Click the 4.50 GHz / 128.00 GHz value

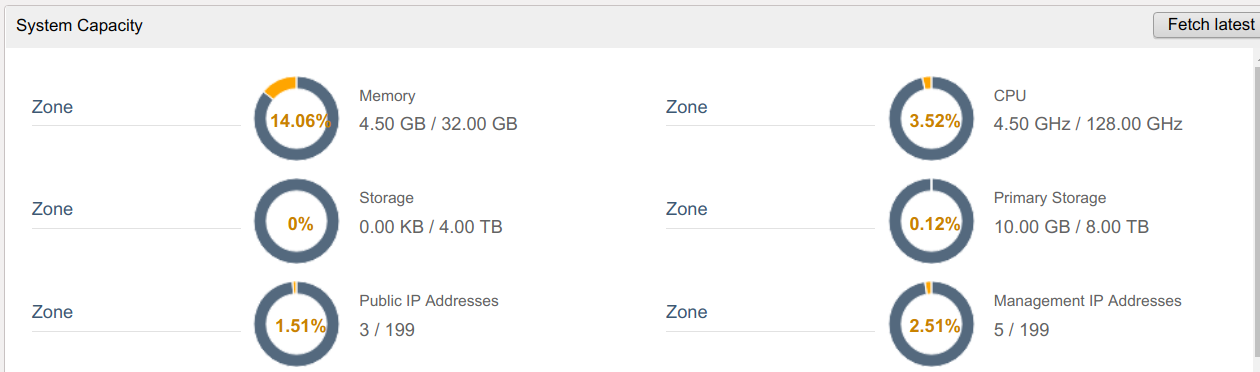tap(1088, 124)
